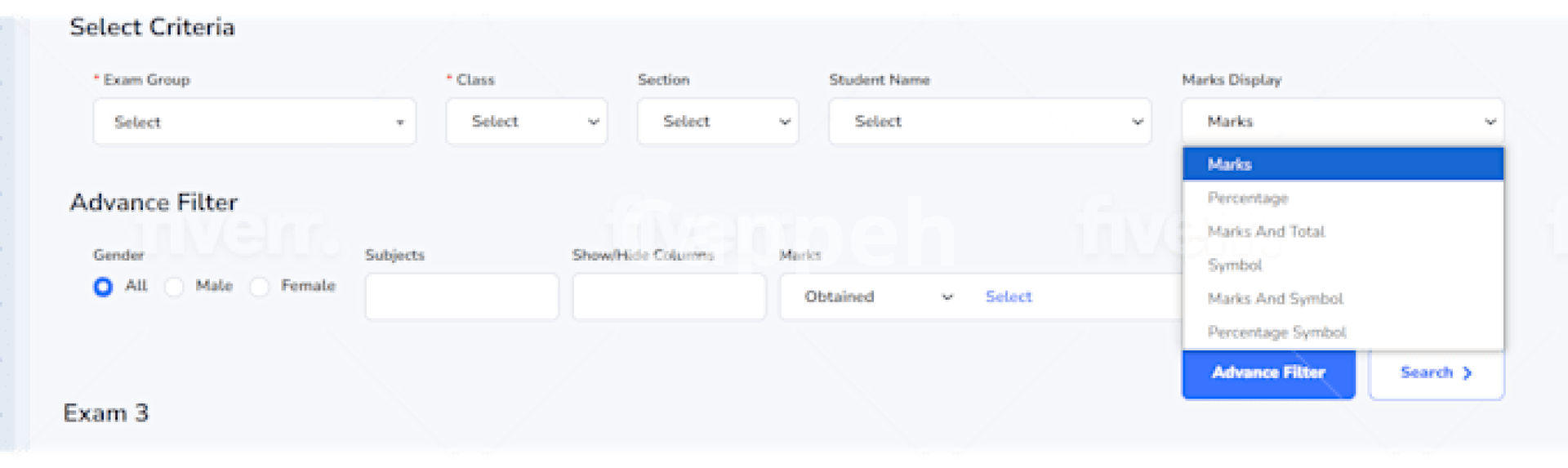Expand the Class dropdown

point(526,123)
